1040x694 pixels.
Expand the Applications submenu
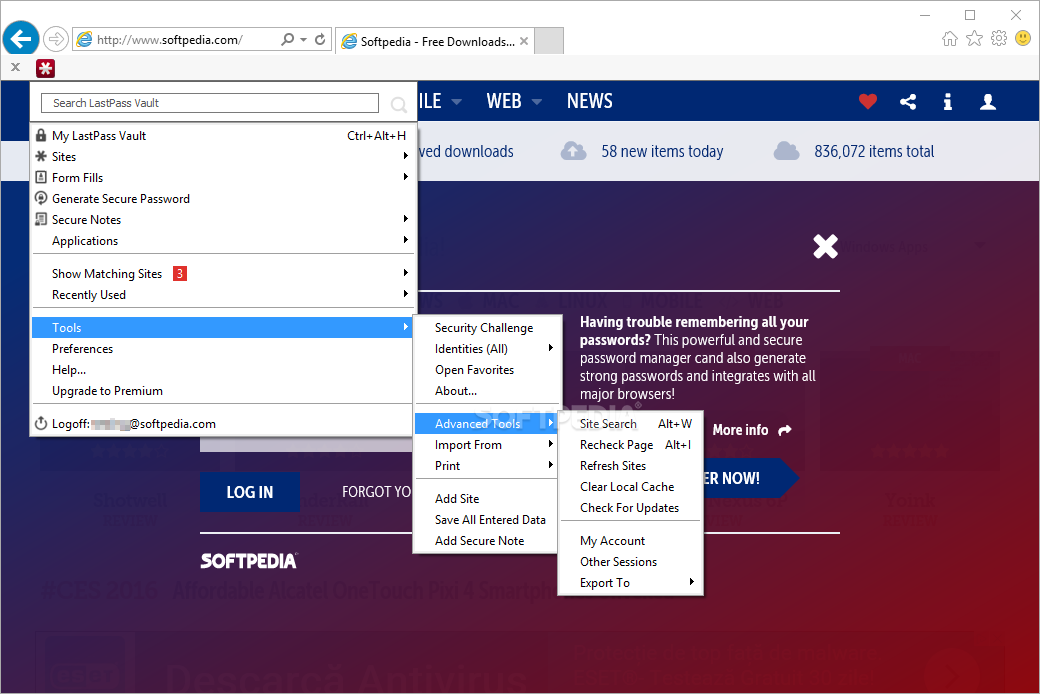coord(223,241)
